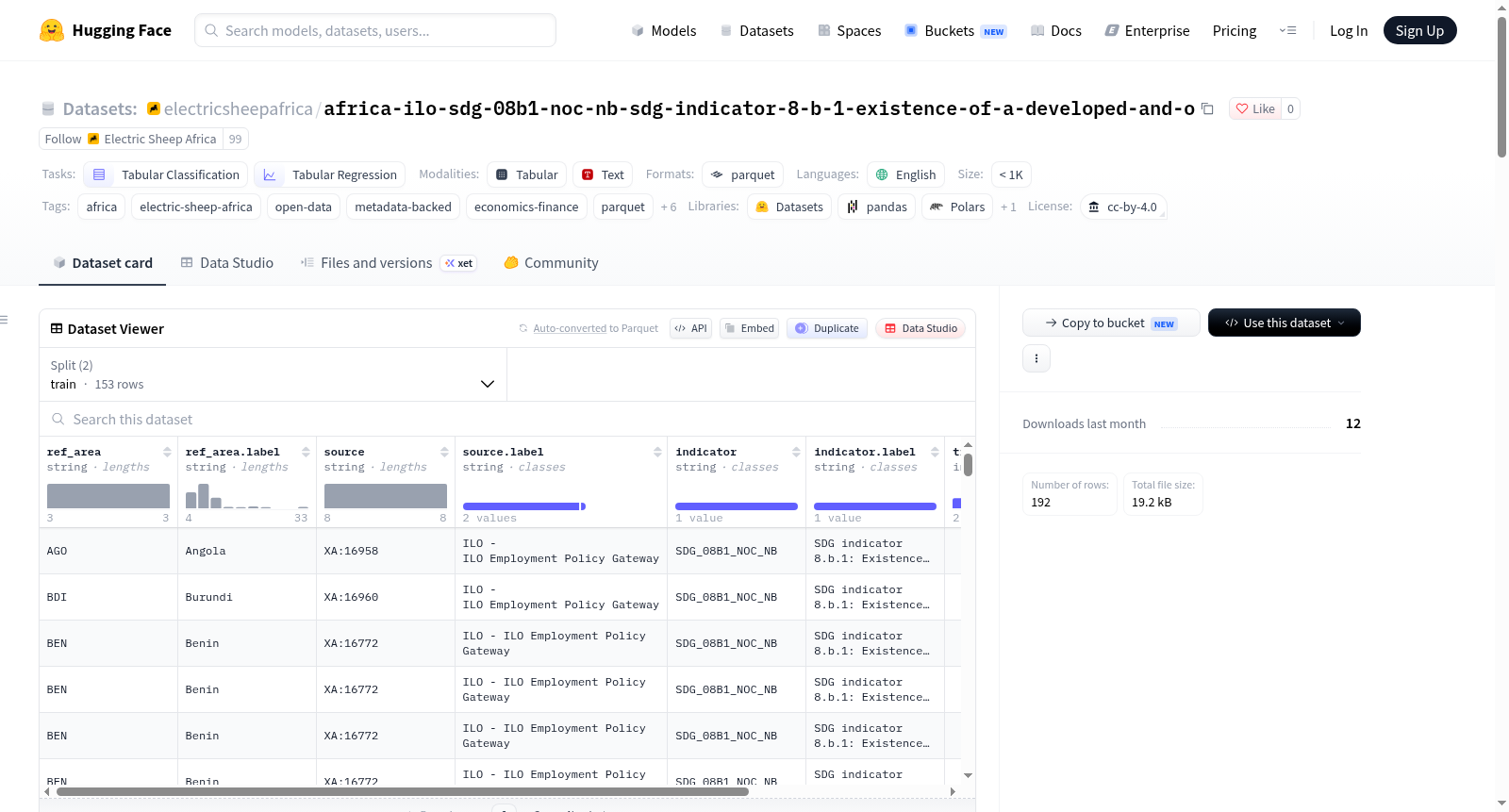Click Log In
This screenshot has height=812, width=1509.
pos(1349,30)
